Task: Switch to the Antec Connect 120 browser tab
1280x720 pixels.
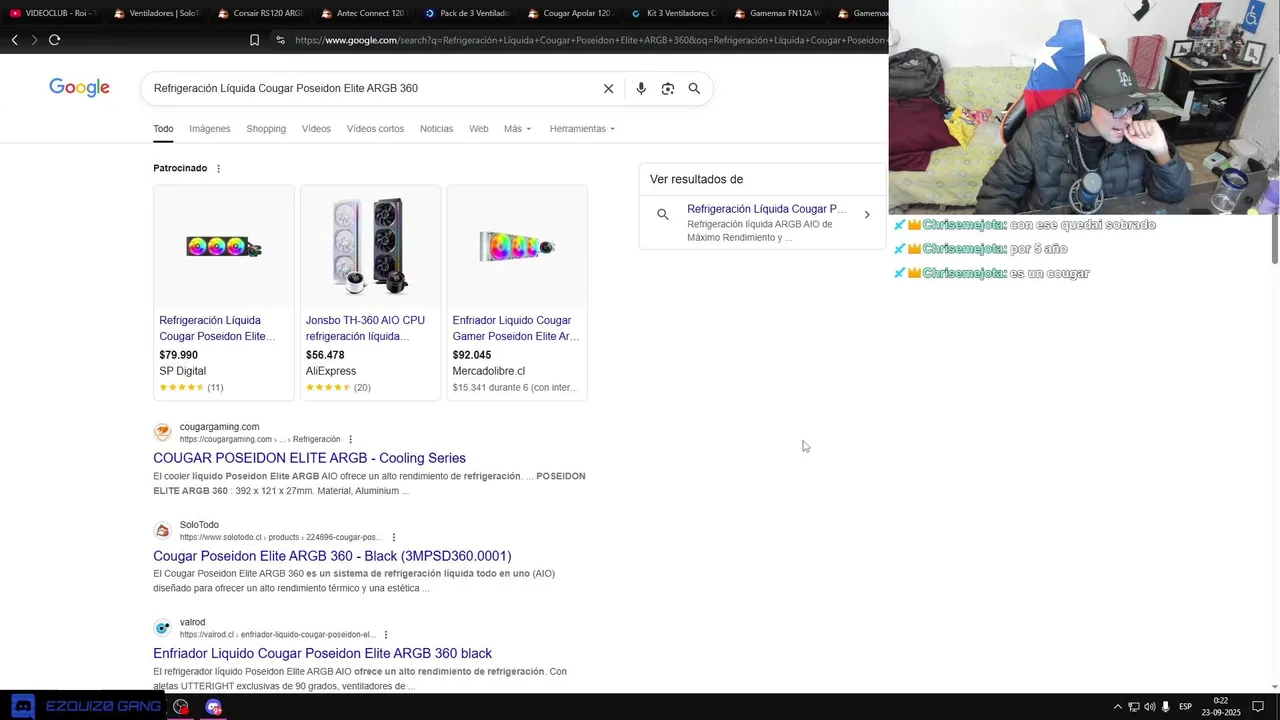Action: [x=364, y=13]
